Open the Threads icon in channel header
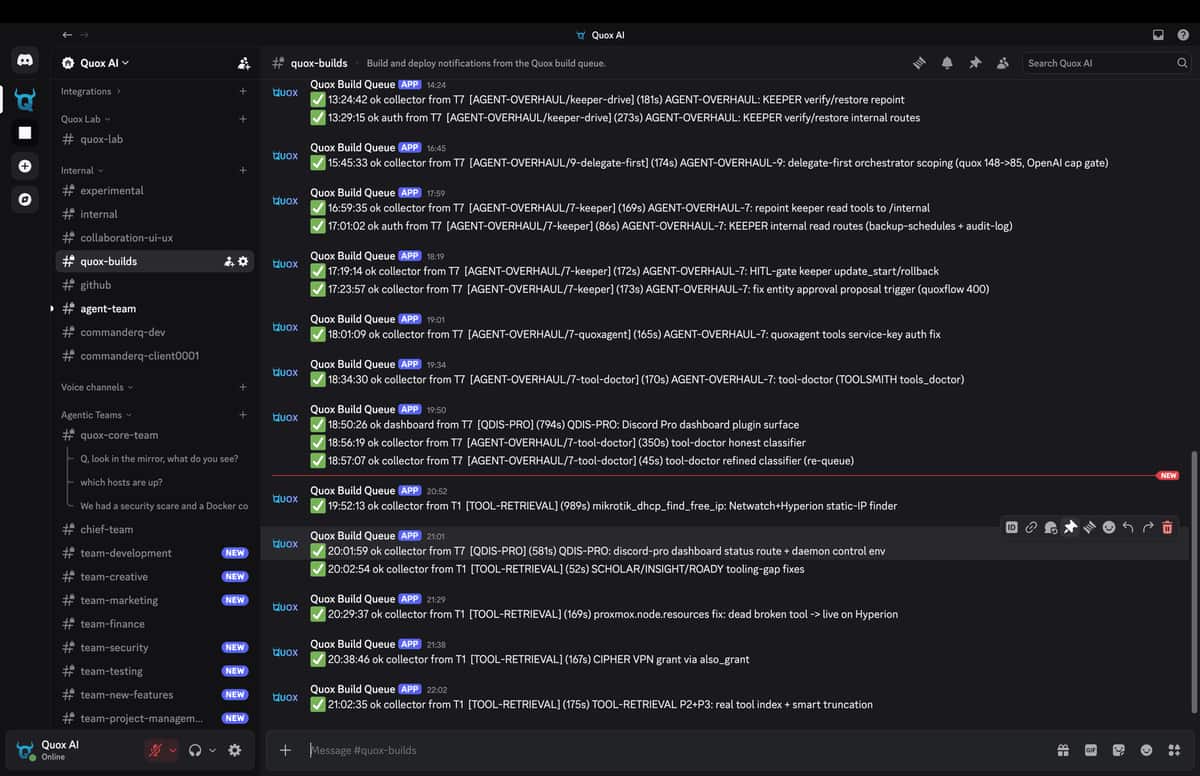Image resolution: width=1200 pixels, height=776 pixels. pos(919,63)
